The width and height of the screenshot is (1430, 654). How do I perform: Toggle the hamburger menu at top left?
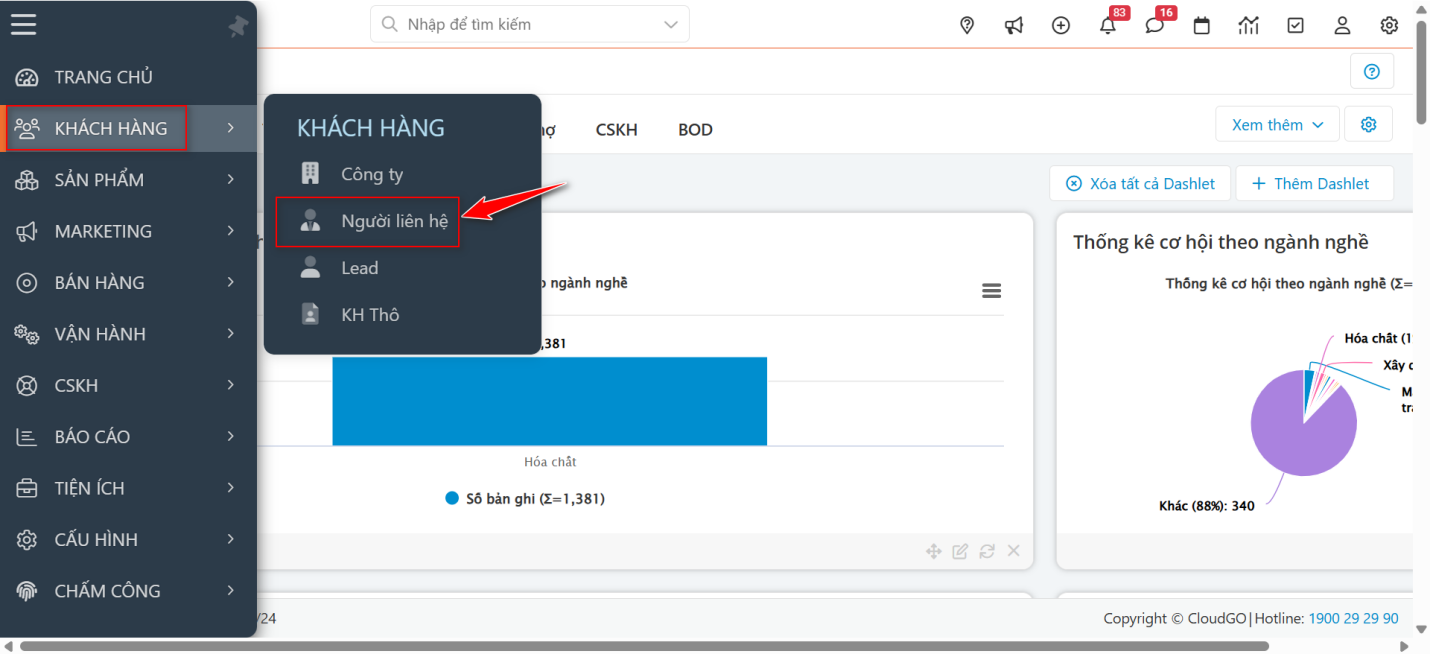(24, 24)
